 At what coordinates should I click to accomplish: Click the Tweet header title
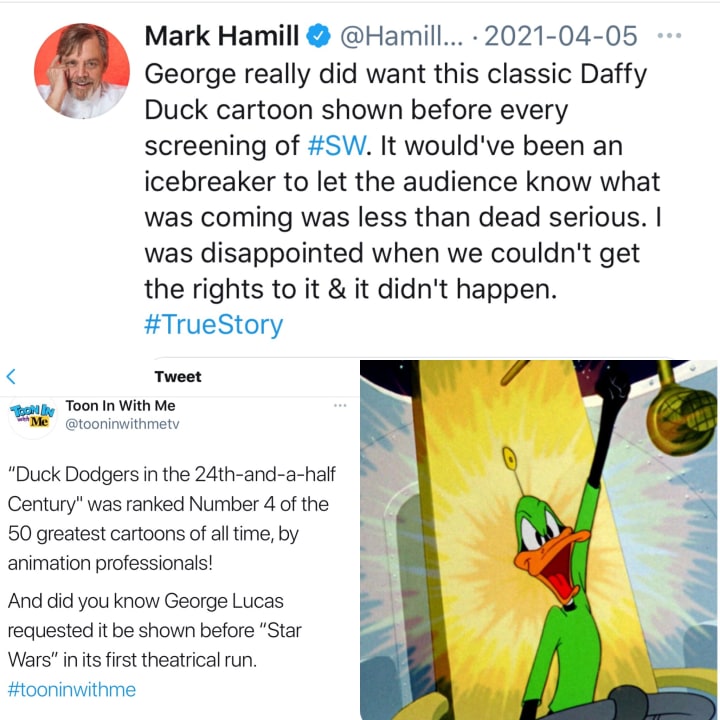point(178,377)
